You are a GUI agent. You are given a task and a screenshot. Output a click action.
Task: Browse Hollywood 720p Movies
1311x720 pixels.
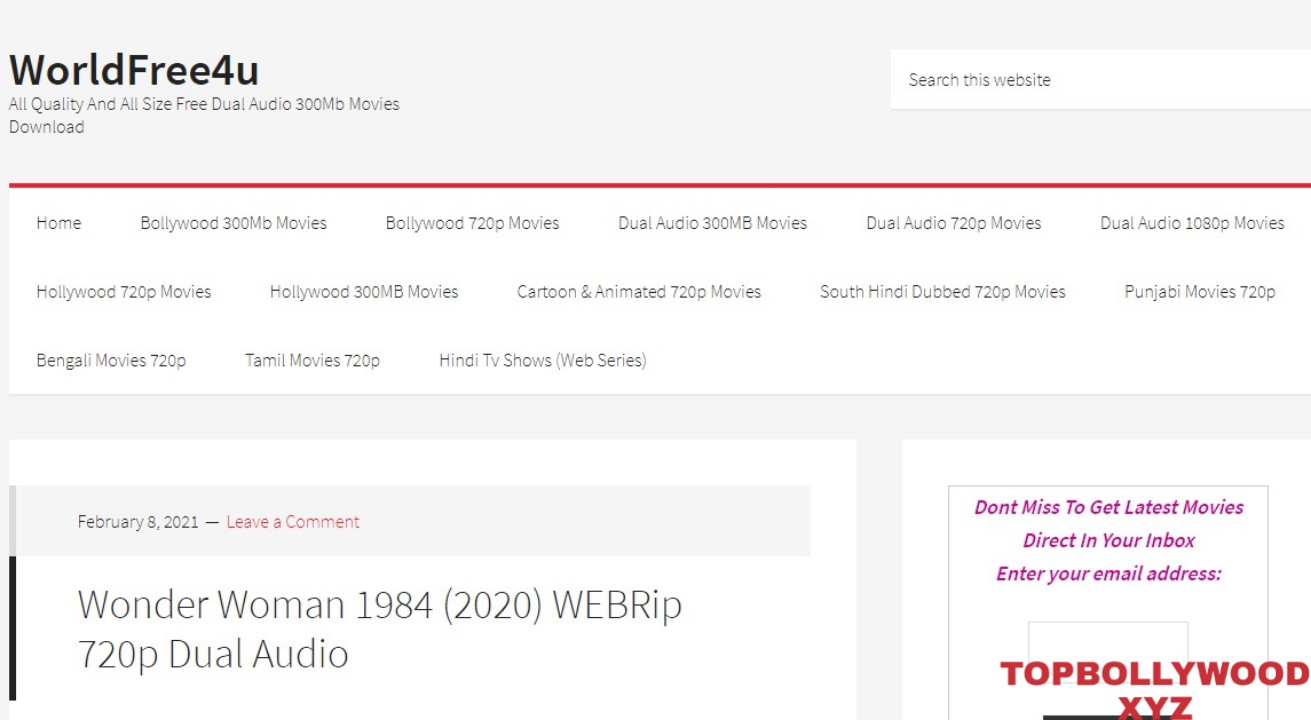tap(124, 292)
